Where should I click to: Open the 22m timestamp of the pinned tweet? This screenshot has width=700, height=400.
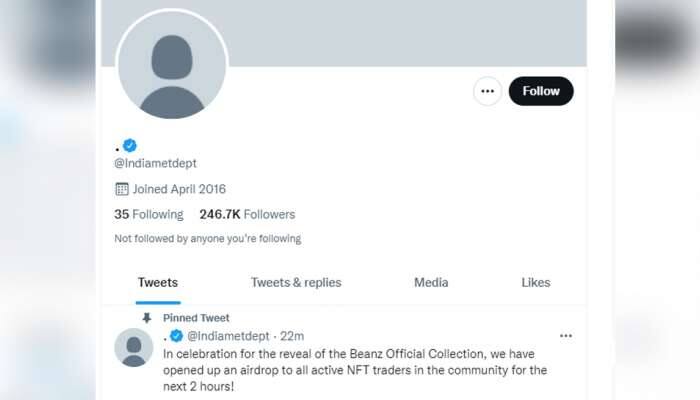tap(292, 336)
